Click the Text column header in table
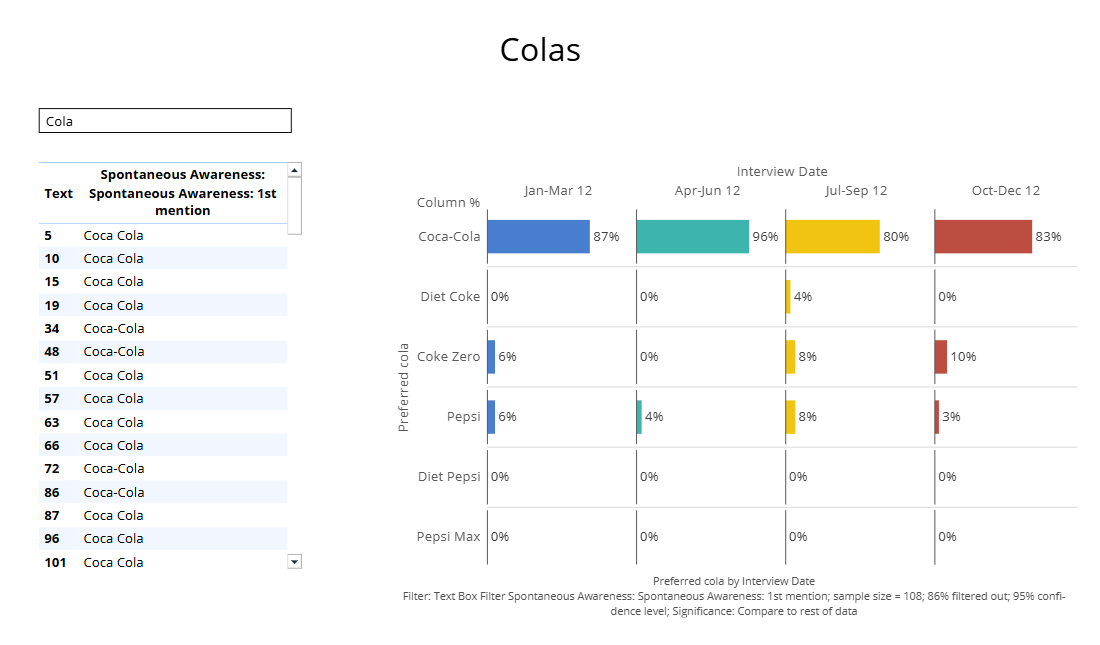The height and width of the screenshot is (645, 1100). click(x=59, y=193)
